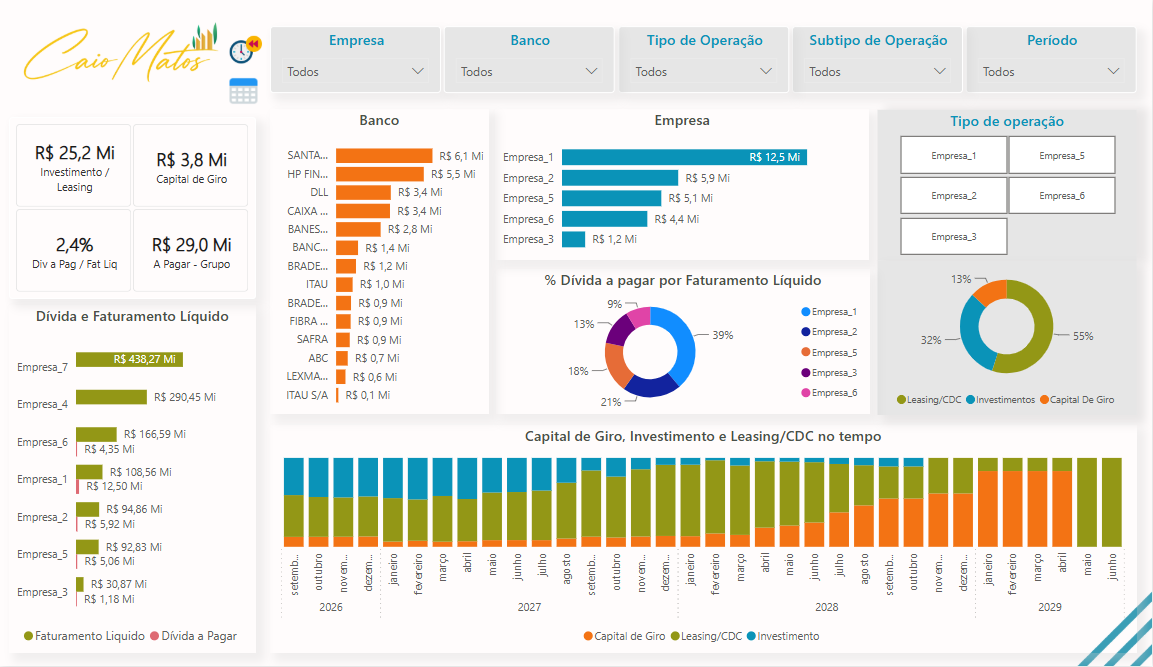
Task: Click the A Pagar - Grupo R$ 29,0 Mi card
Action: click(191, 251)
